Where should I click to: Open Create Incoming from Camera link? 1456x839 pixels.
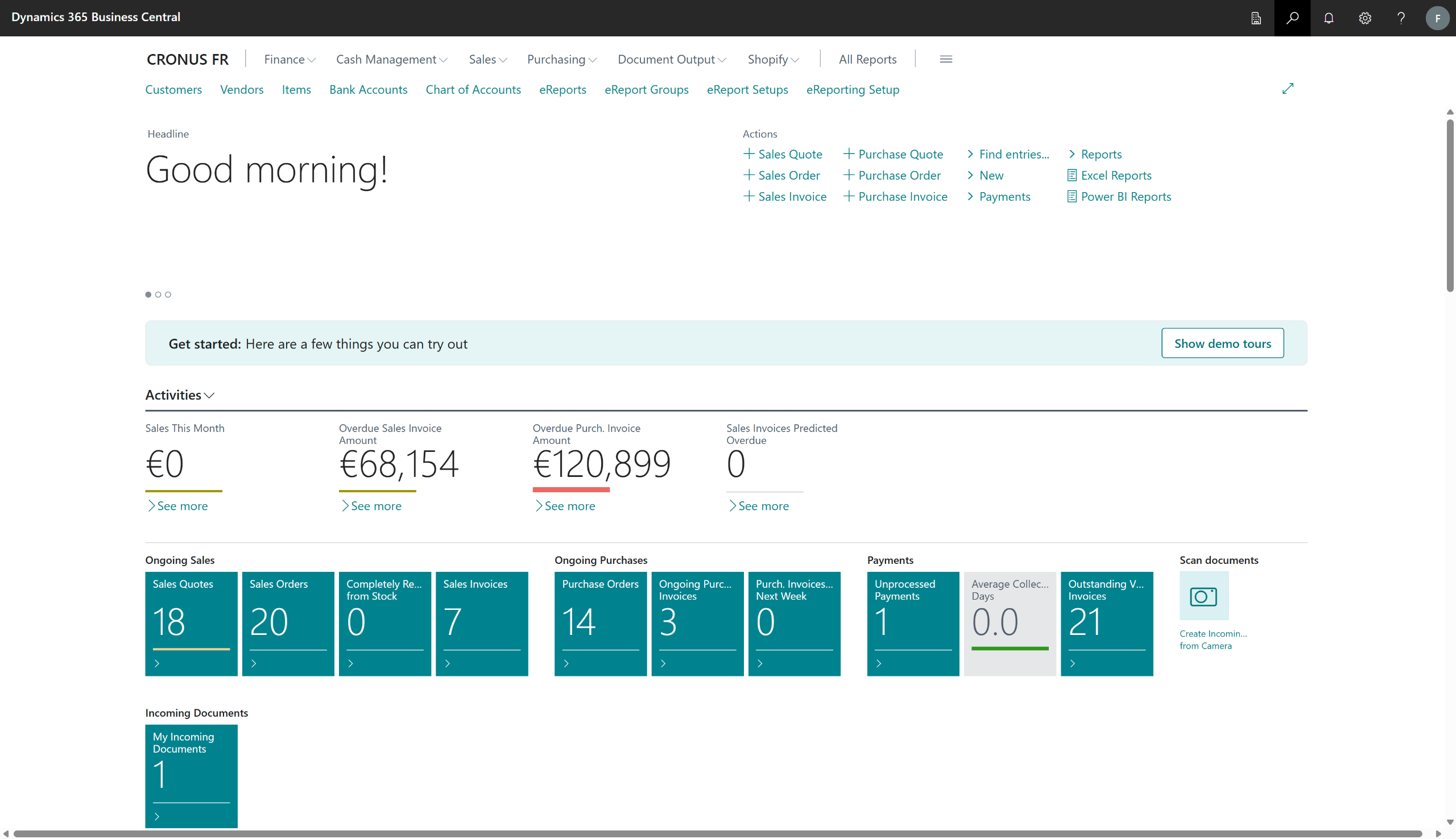click(1213, 639)
